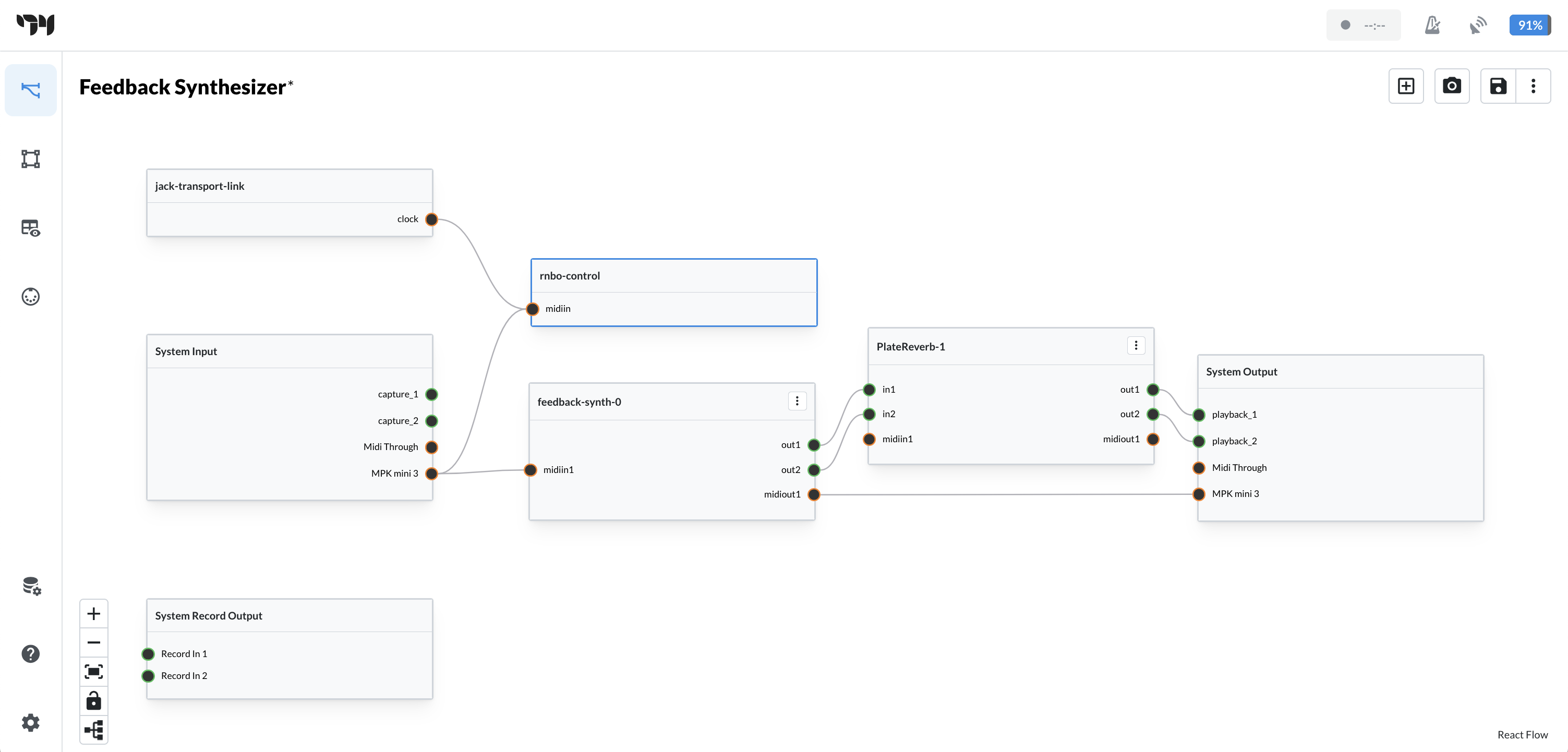This screenshot has width=1568, height=752.
Task: Zoom in the canvas with plus button
Action: tap(94, 613)
